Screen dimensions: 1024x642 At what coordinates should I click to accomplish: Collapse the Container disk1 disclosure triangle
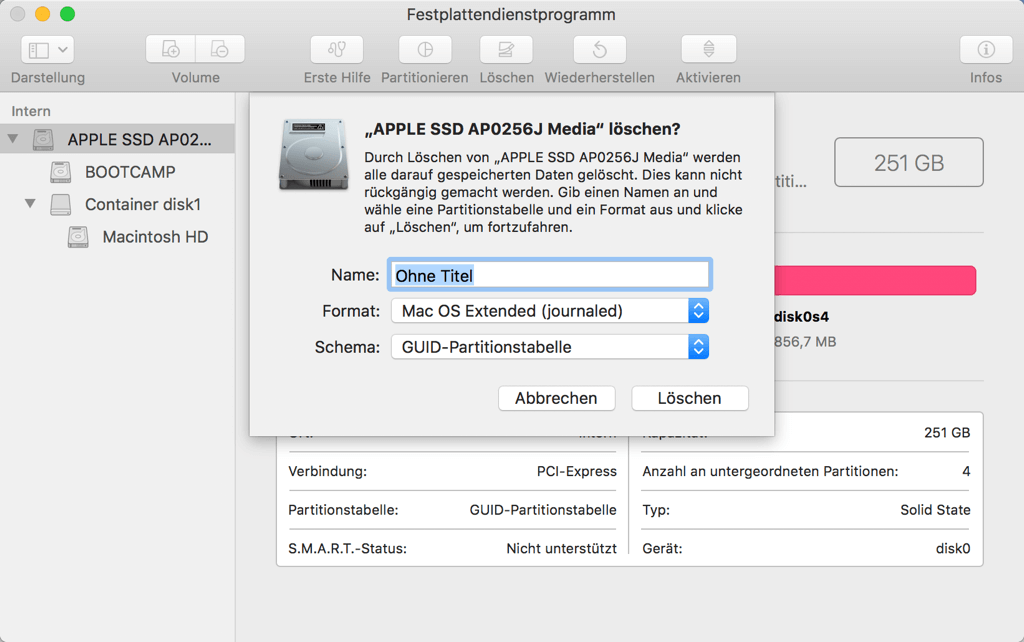[30, 204]
